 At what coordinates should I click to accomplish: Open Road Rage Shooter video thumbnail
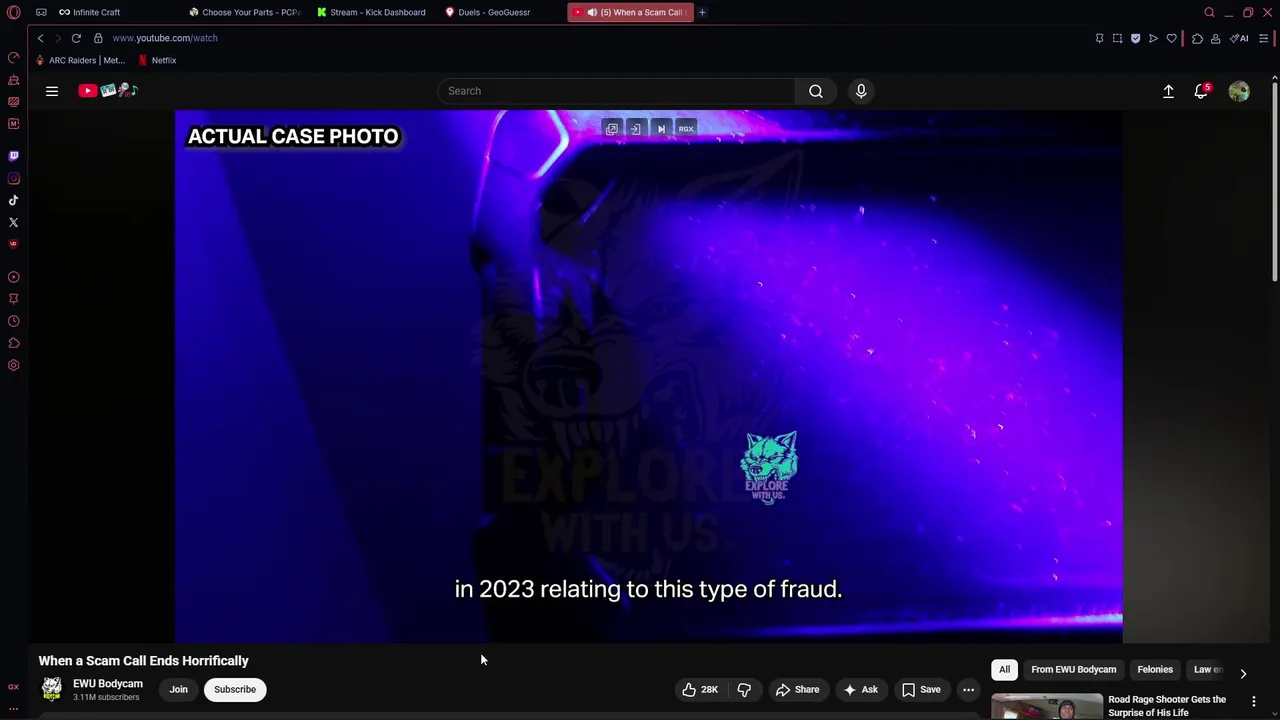[1047, 706]
